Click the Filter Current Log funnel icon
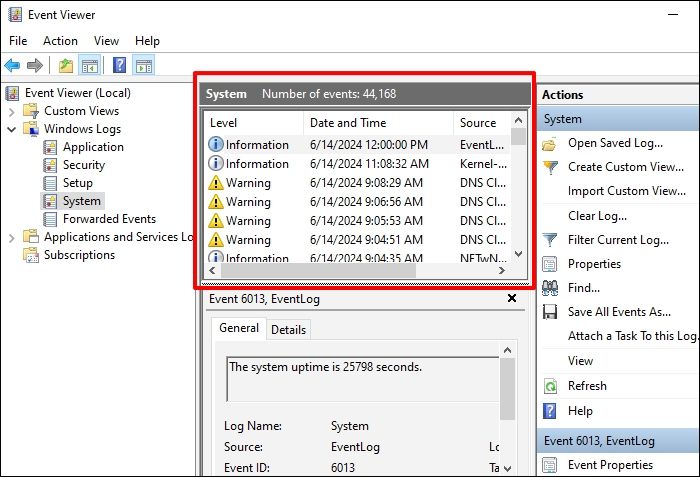 [550, 240]
